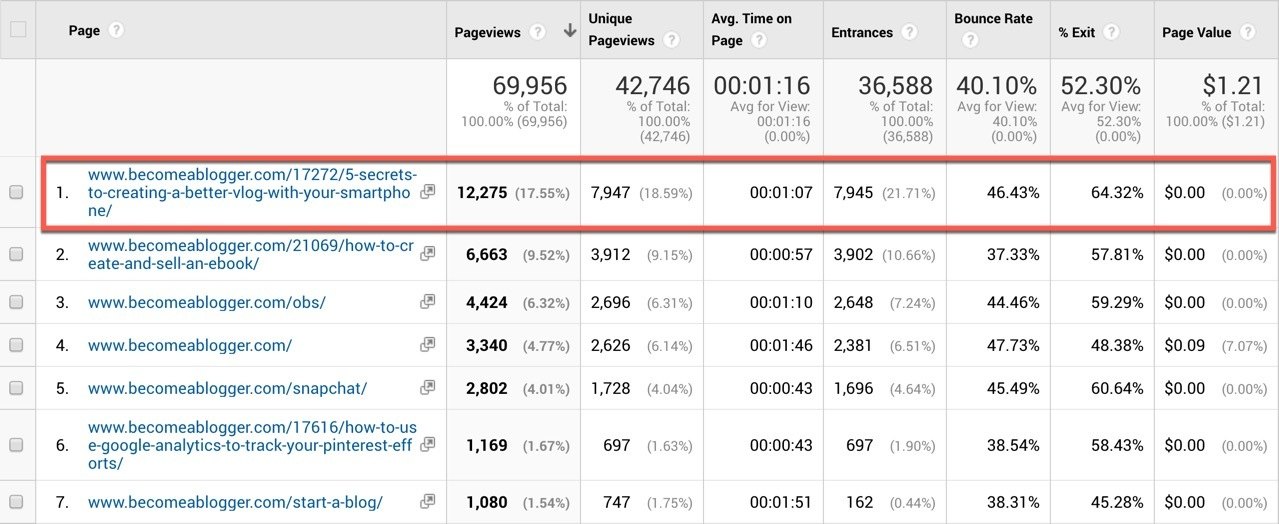This screenshot has height=524, width=1279.
Task: Check the box for row 6 pinterest page
Action: [16, 446]
